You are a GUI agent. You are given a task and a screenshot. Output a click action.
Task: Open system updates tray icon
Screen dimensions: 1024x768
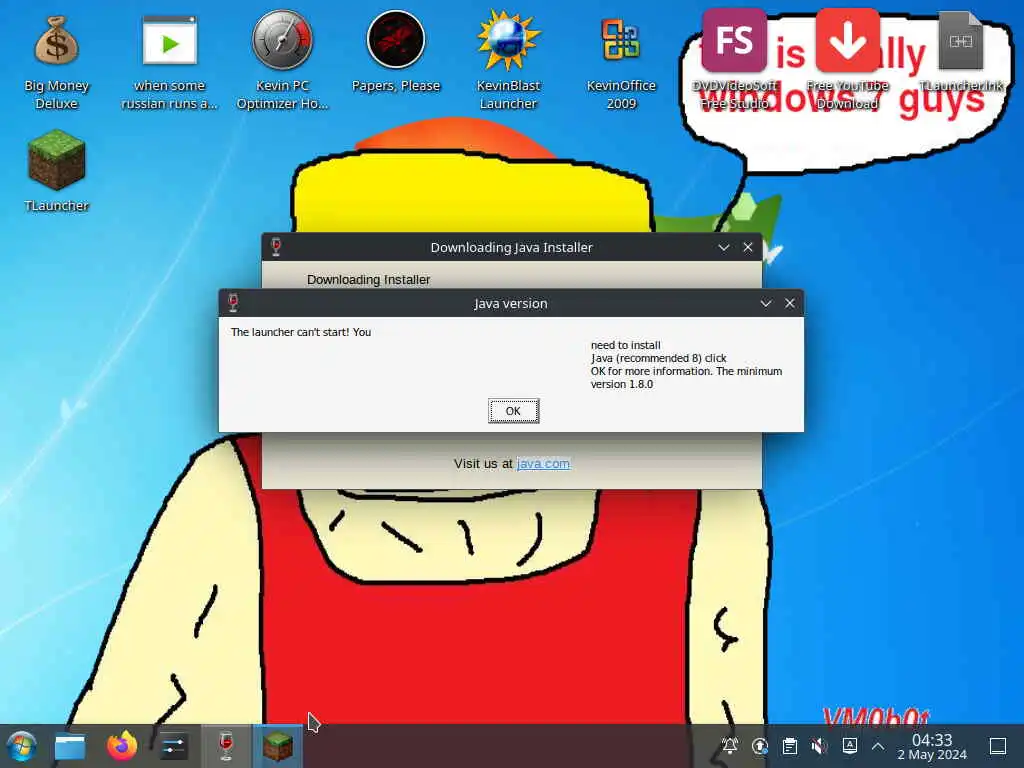(760, 746)
